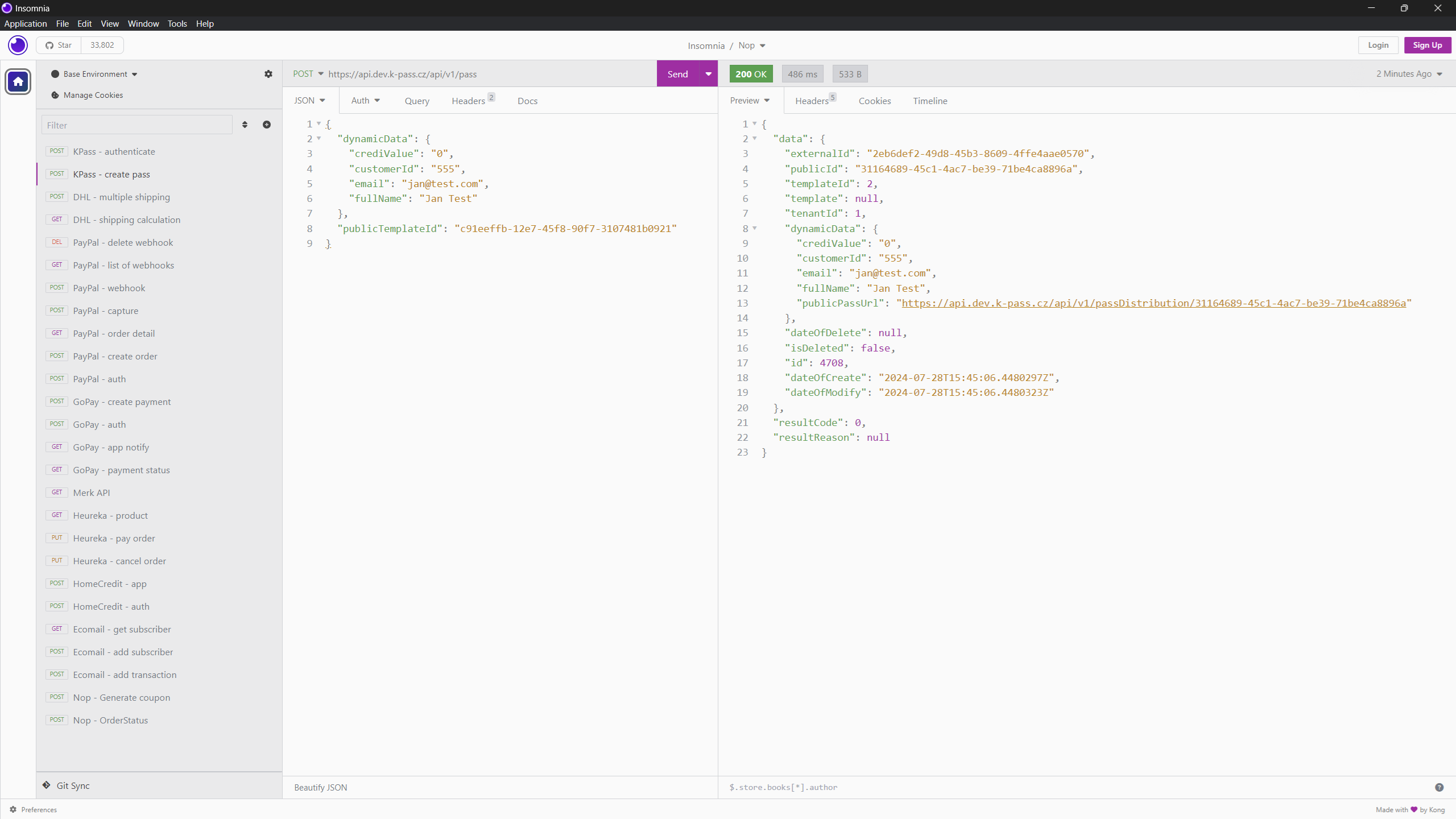Click the Insomnia title bar app icon
This screenshot has width=1456, height=819.
click(x=7, y=8)
